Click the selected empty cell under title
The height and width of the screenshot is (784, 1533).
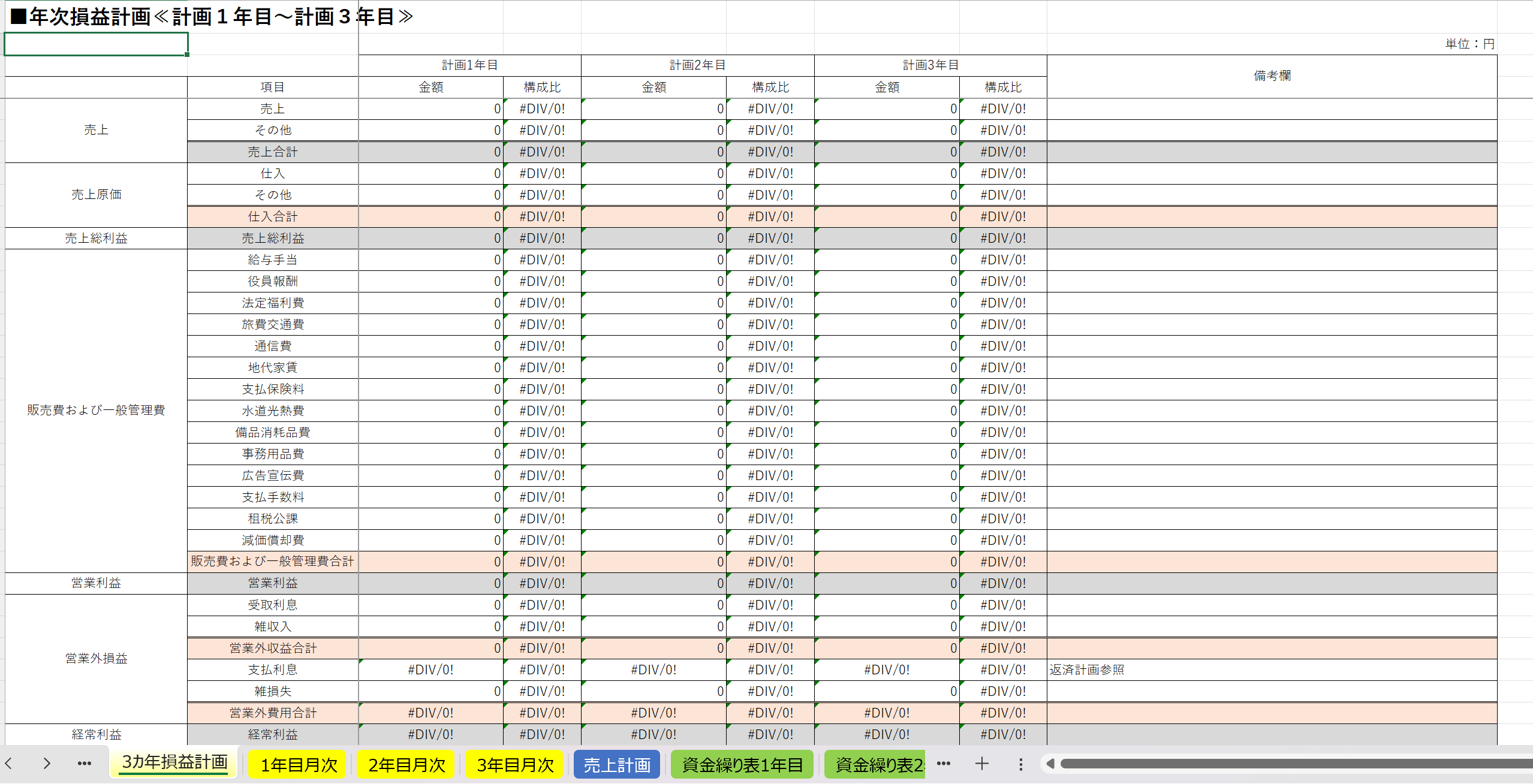[96, 44]
